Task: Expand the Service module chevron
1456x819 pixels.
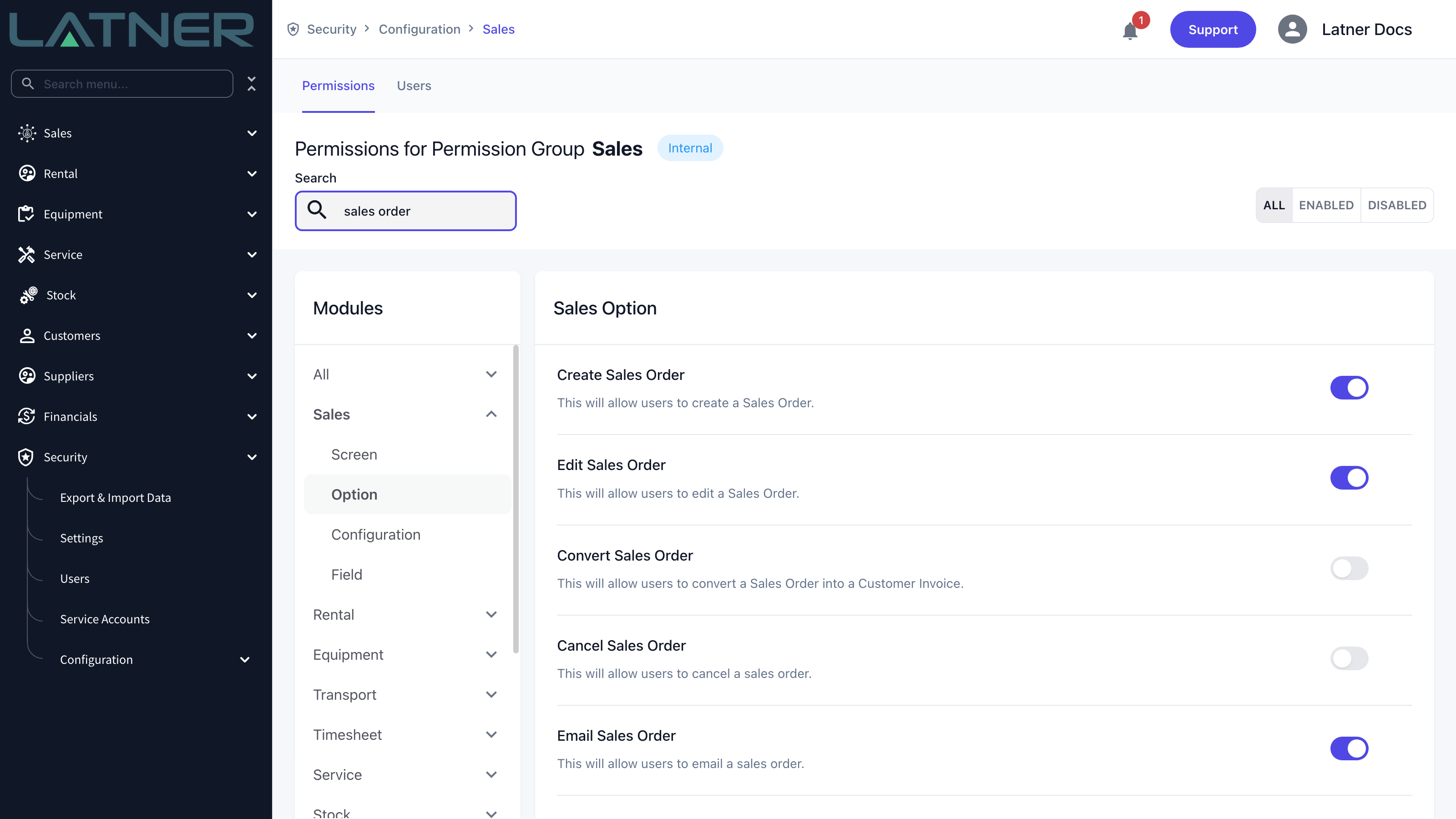Action: (x=491, y=775)
